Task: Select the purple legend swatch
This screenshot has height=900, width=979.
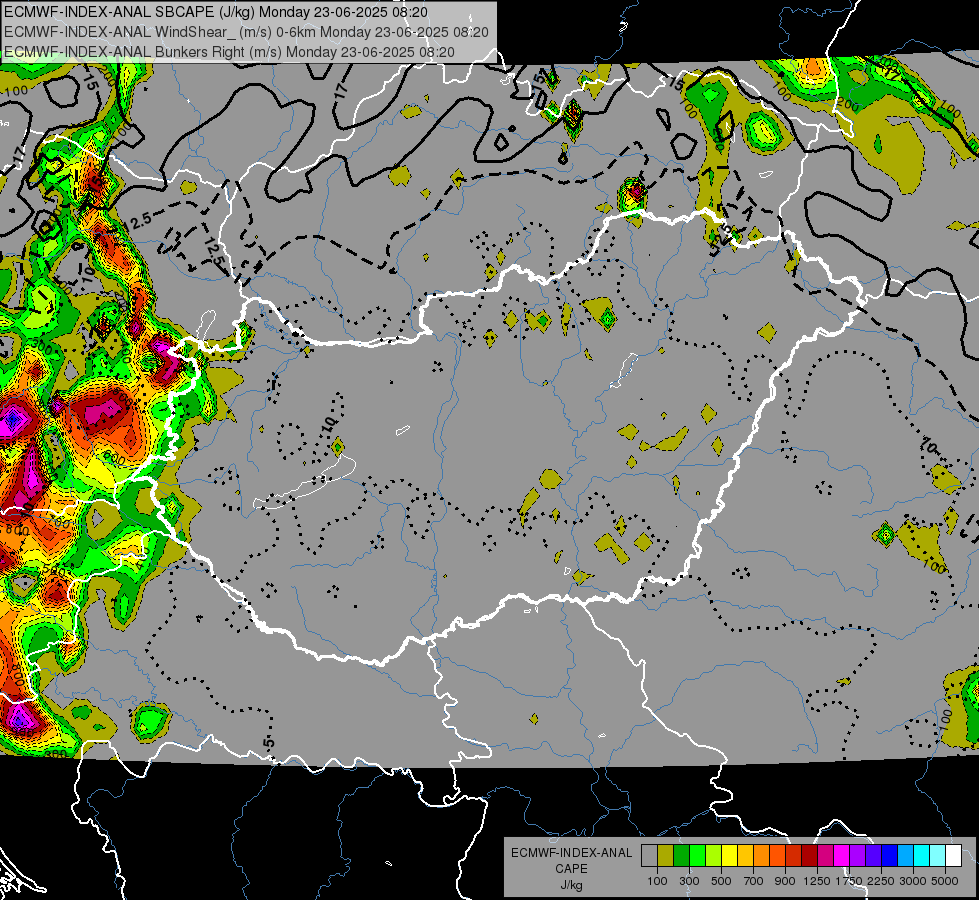Action: (x=857, y=856)
